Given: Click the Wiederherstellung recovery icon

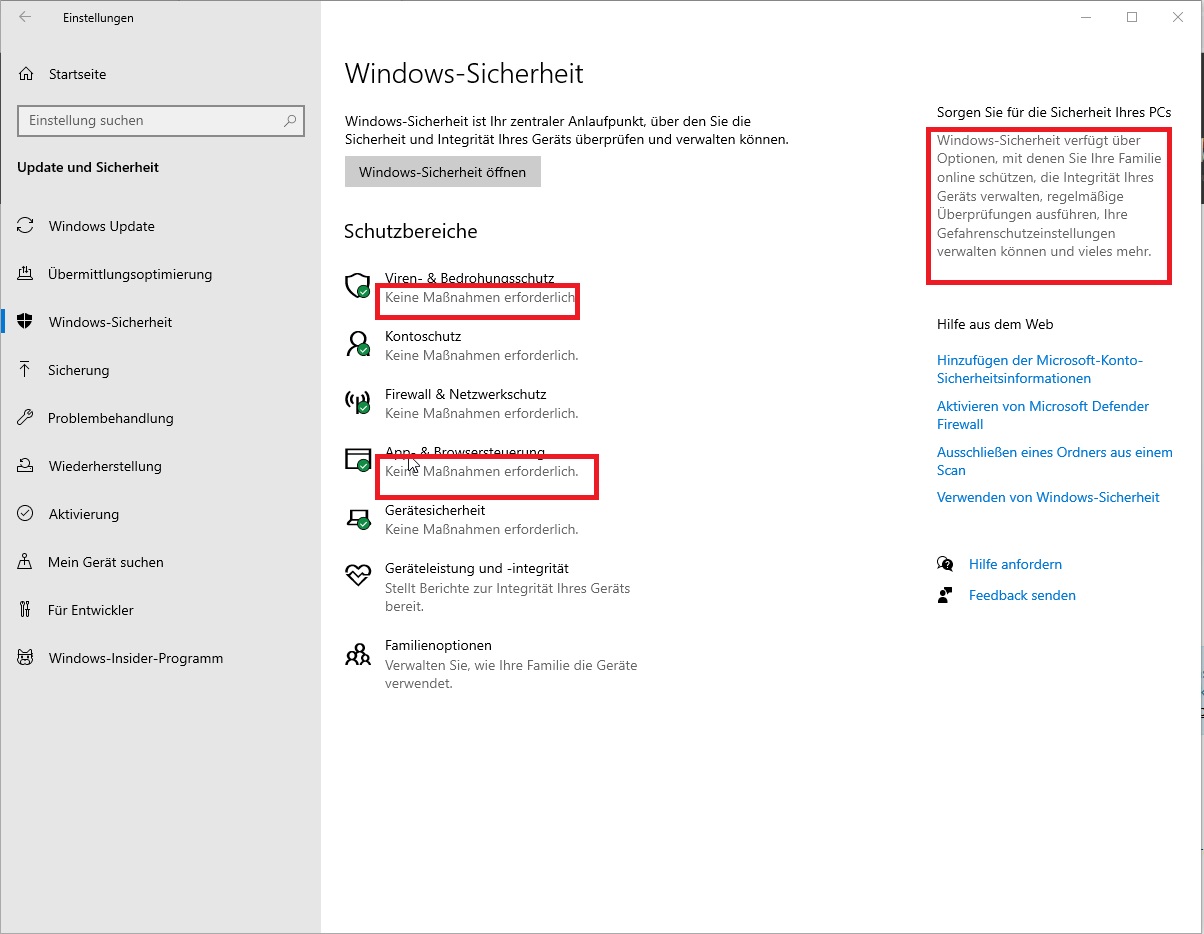Looking at the screenshot, I should pyautogui.click(x=26, y=466).
